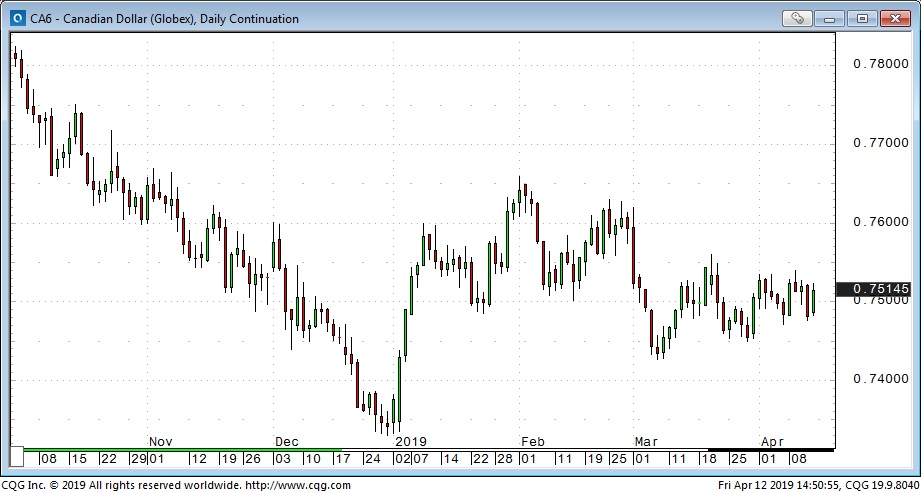
Task: Select the current price label 0.75145
Action: [x=873, y=289]
